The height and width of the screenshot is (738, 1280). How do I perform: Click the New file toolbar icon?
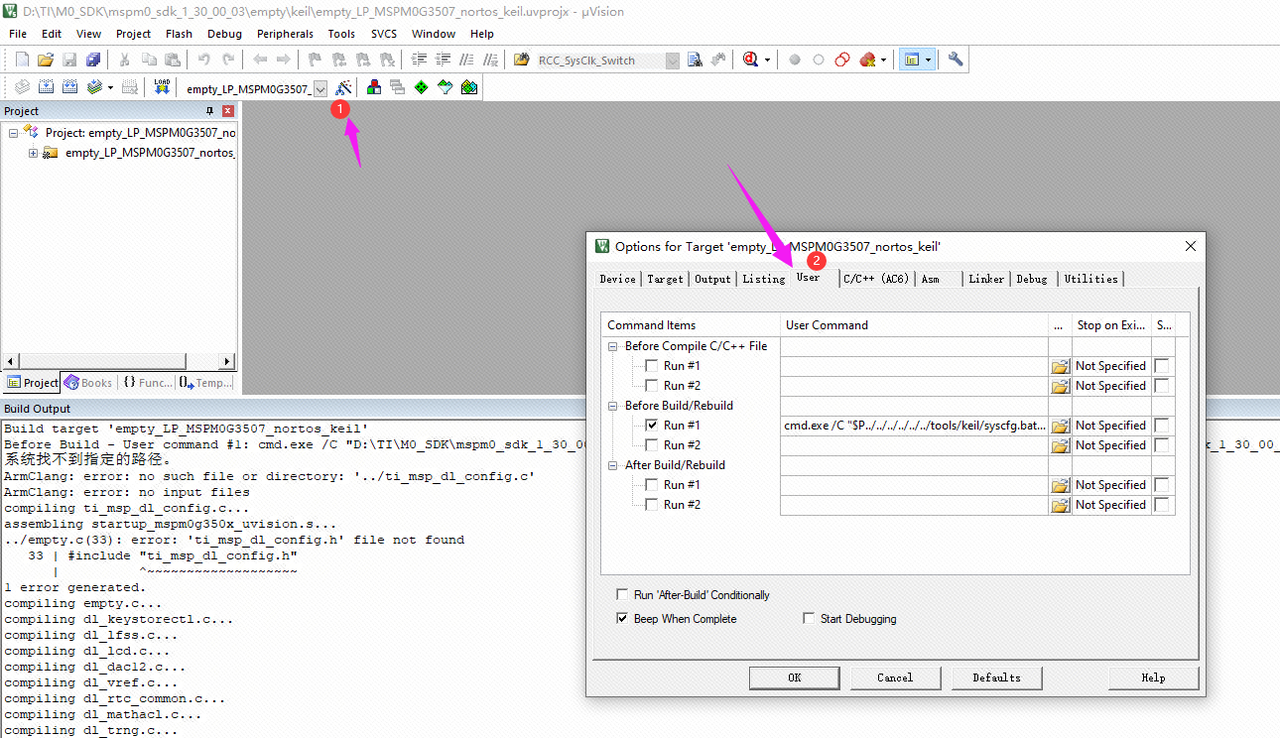[x=21, y=60]
